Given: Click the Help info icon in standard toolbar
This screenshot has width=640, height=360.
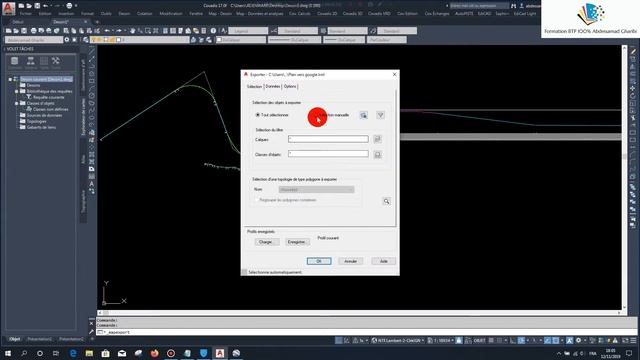Looking at the screenshot, I should pyautogui.click(x=213, y=31).
